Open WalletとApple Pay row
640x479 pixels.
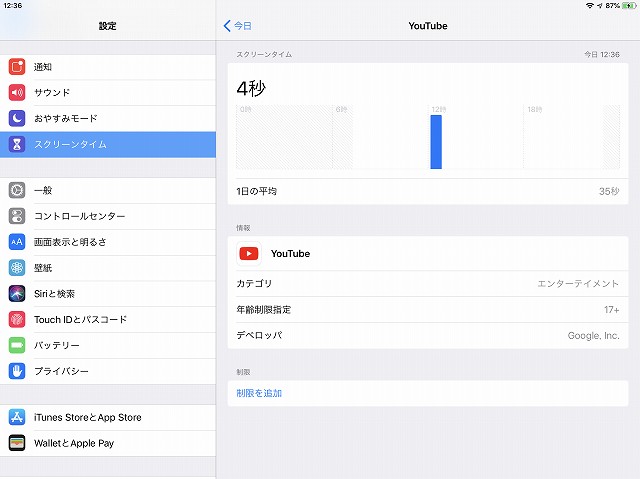pyautogui.click(x=108, y=443)
